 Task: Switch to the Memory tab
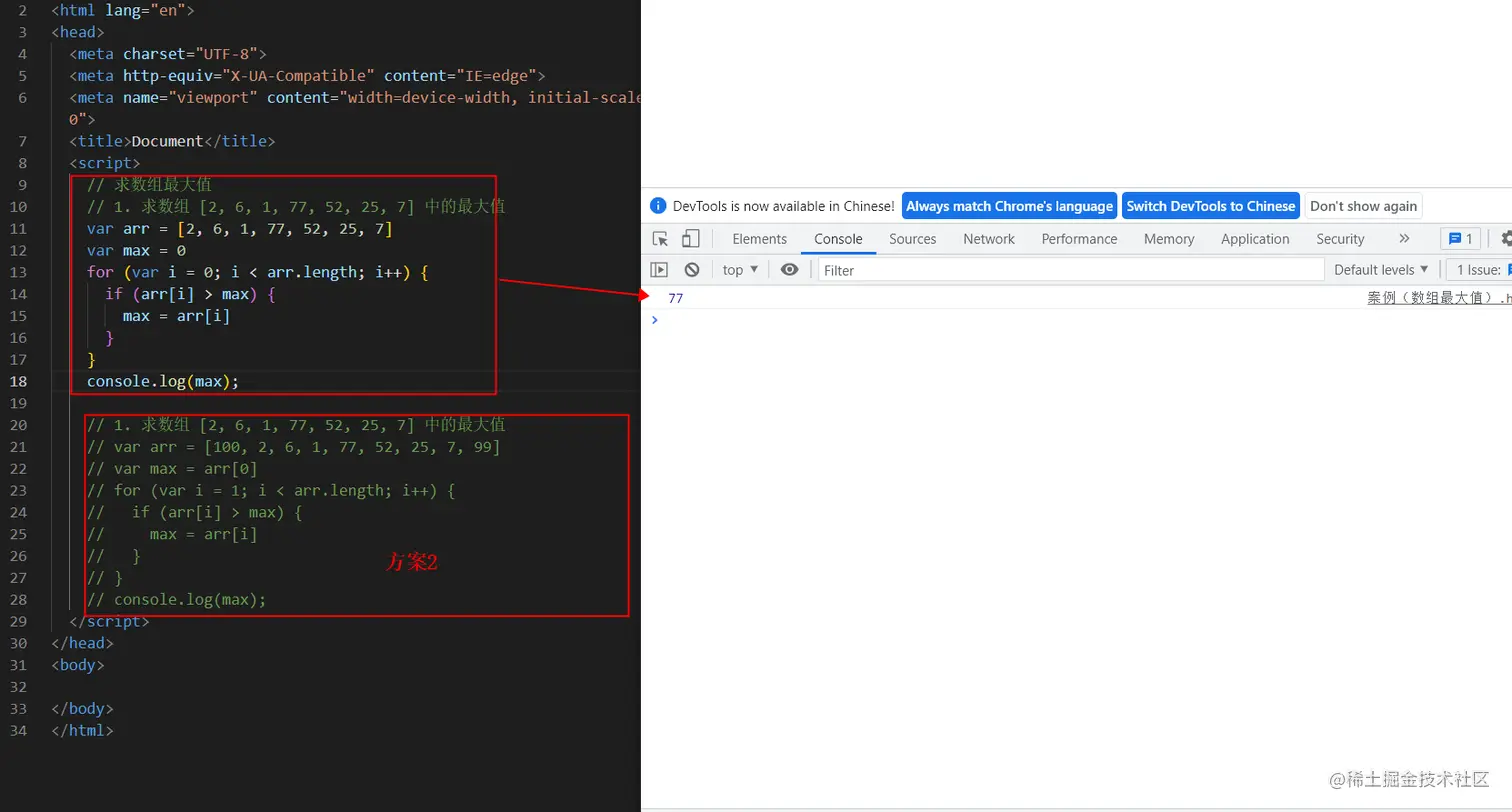[1169, 239]
